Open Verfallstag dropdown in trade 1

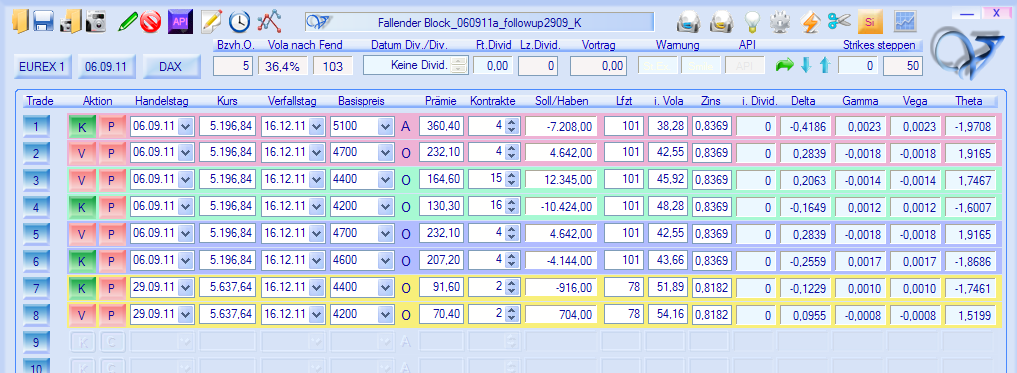[x=316, y=126]
